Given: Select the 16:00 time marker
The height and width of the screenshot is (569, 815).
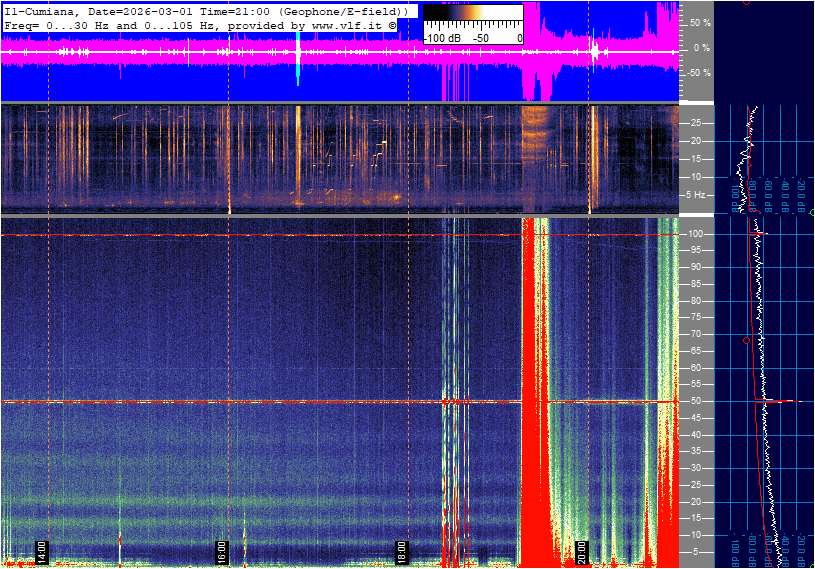Looking at the screenshot, I should (222, 551).
